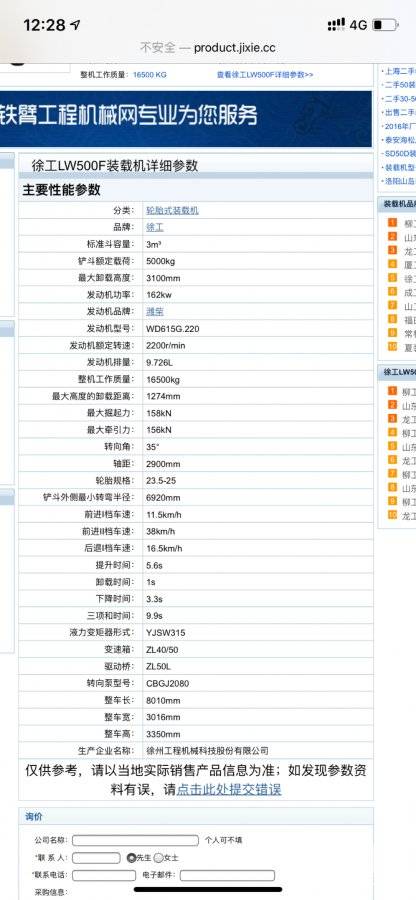Select the 女士 radio button
This screenshot has height=900, width=416.
[158, 858]
